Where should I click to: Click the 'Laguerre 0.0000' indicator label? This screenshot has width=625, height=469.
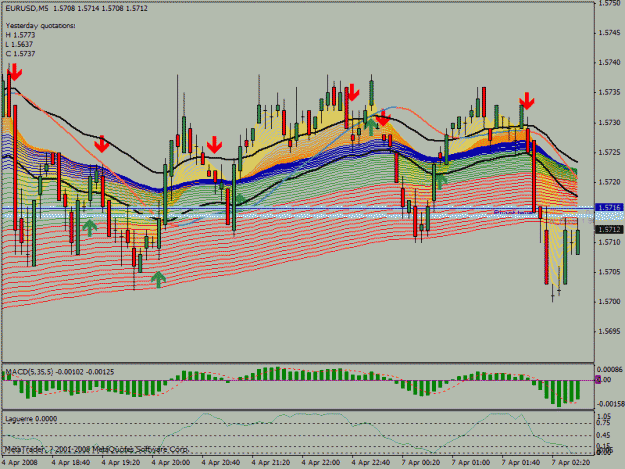click(x=31, y=419)
